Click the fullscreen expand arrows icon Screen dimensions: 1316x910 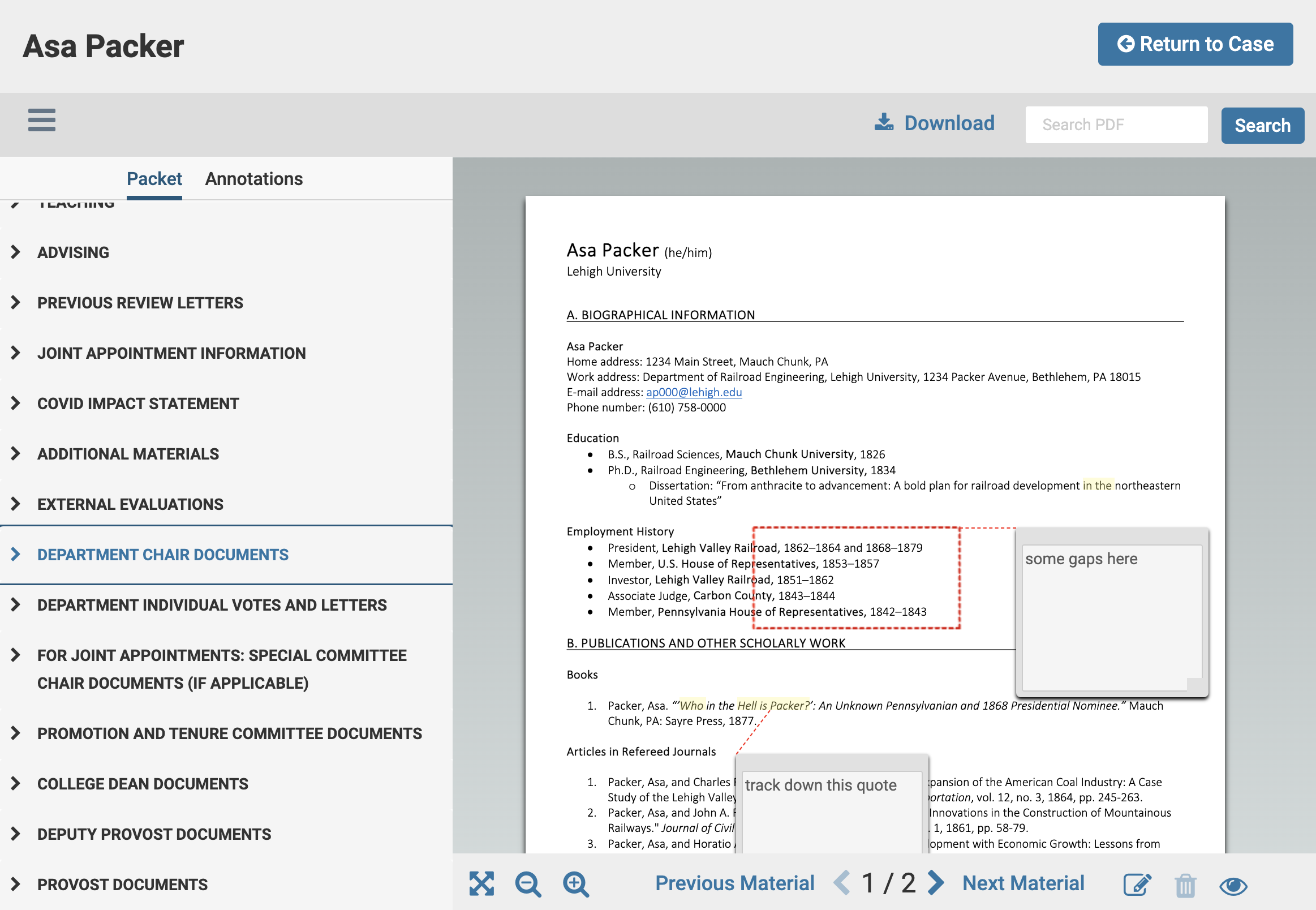[x=481, y=883]
